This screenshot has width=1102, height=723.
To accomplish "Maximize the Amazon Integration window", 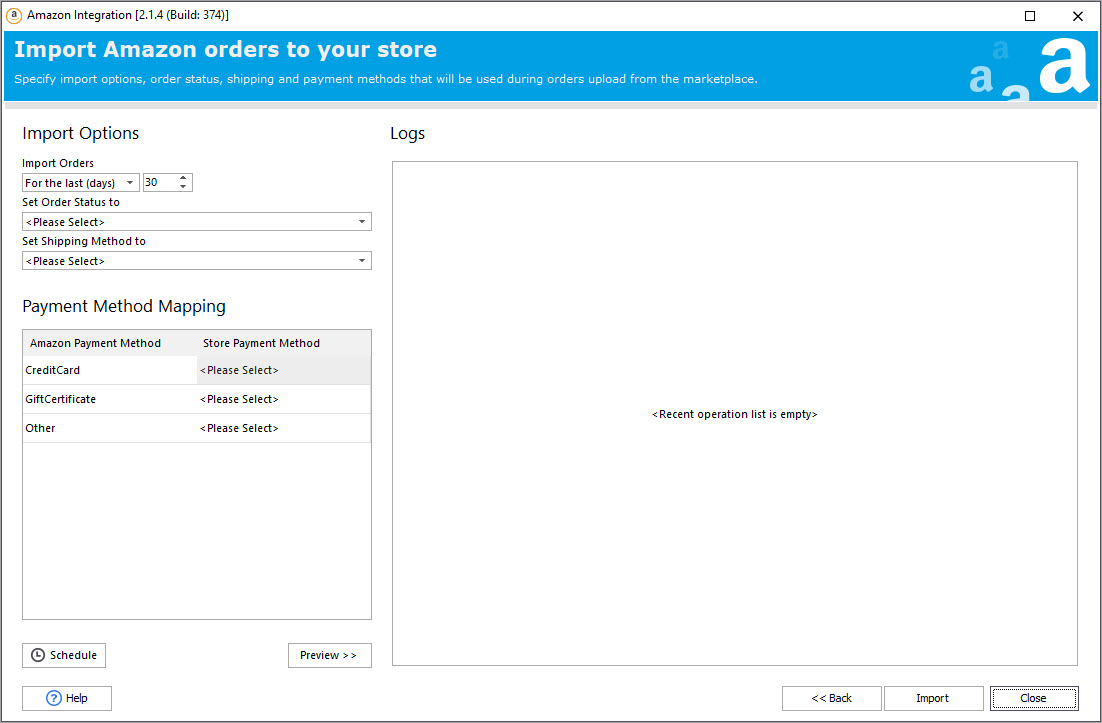I will 1030,16.
